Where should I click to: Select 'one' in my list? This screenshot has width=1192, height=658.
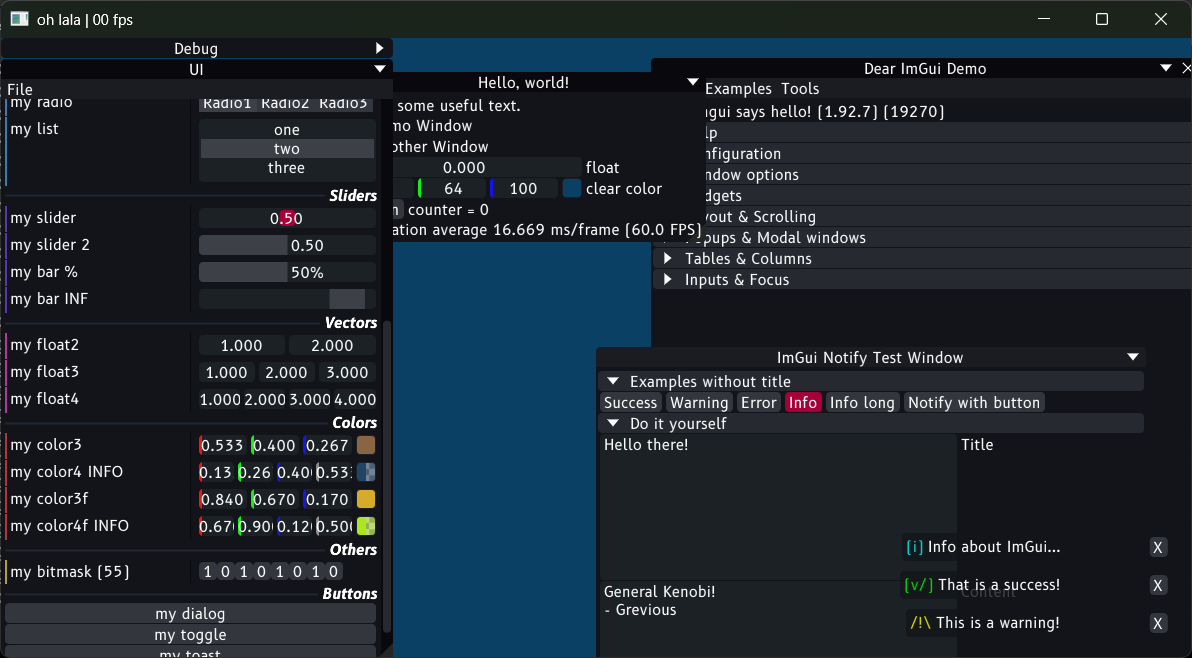[x=287, y=130]
